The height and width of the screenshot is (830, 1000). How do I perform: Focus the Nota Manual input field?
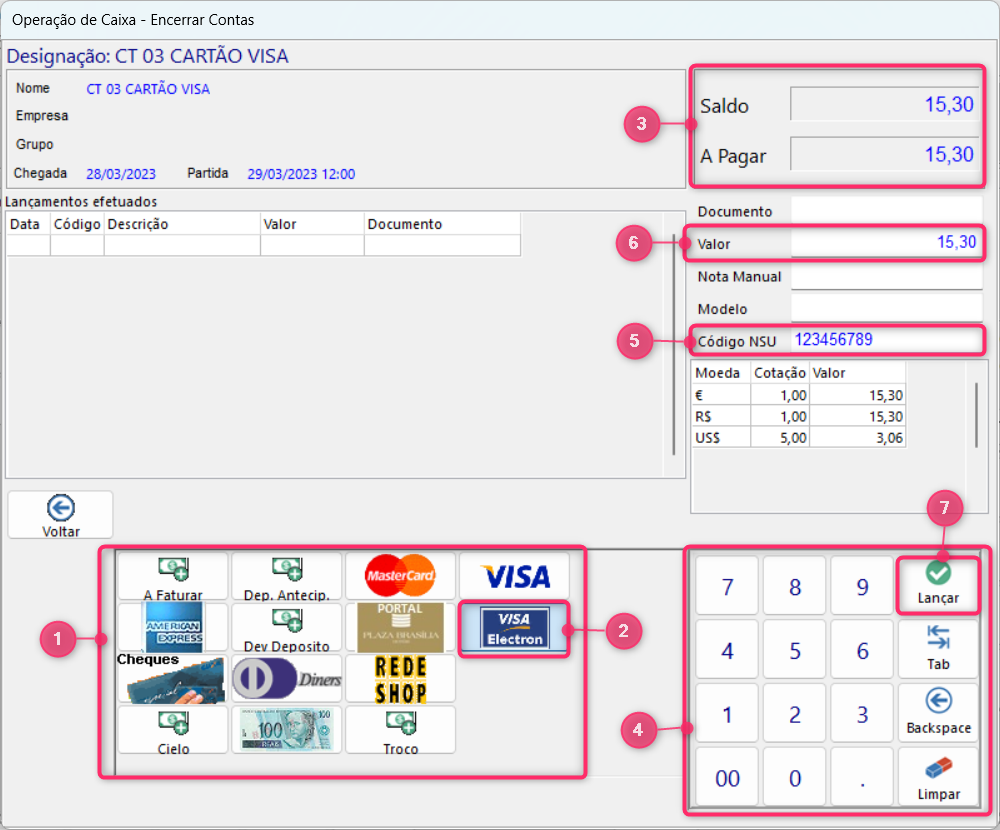pyautogui.click(x=886, y=276)
